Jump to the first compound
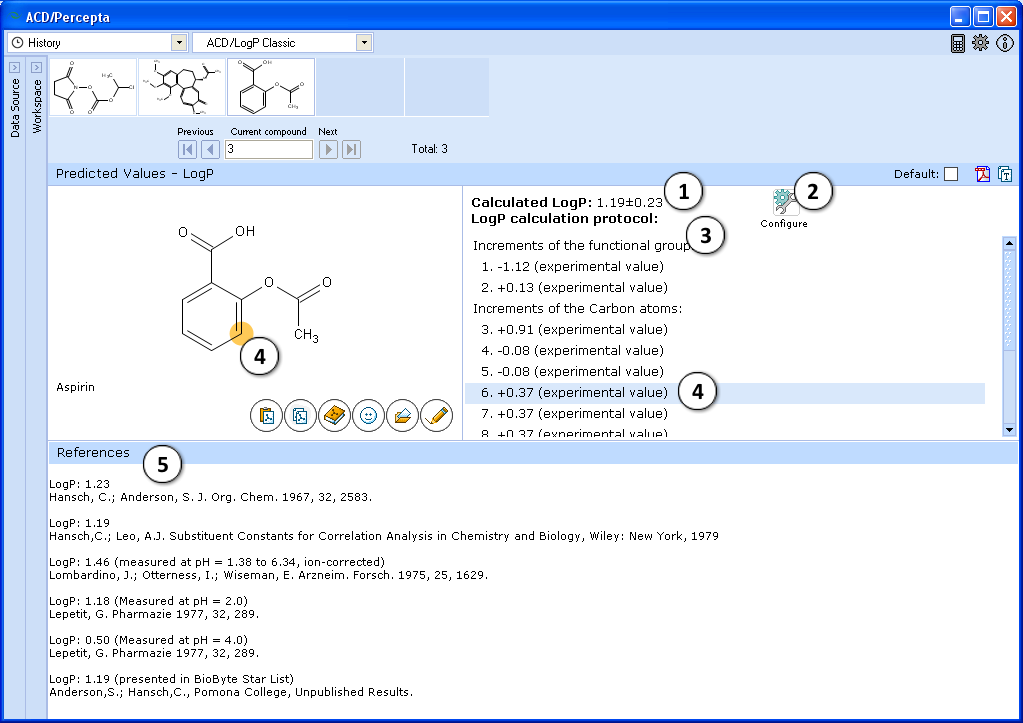 (187, 149)
